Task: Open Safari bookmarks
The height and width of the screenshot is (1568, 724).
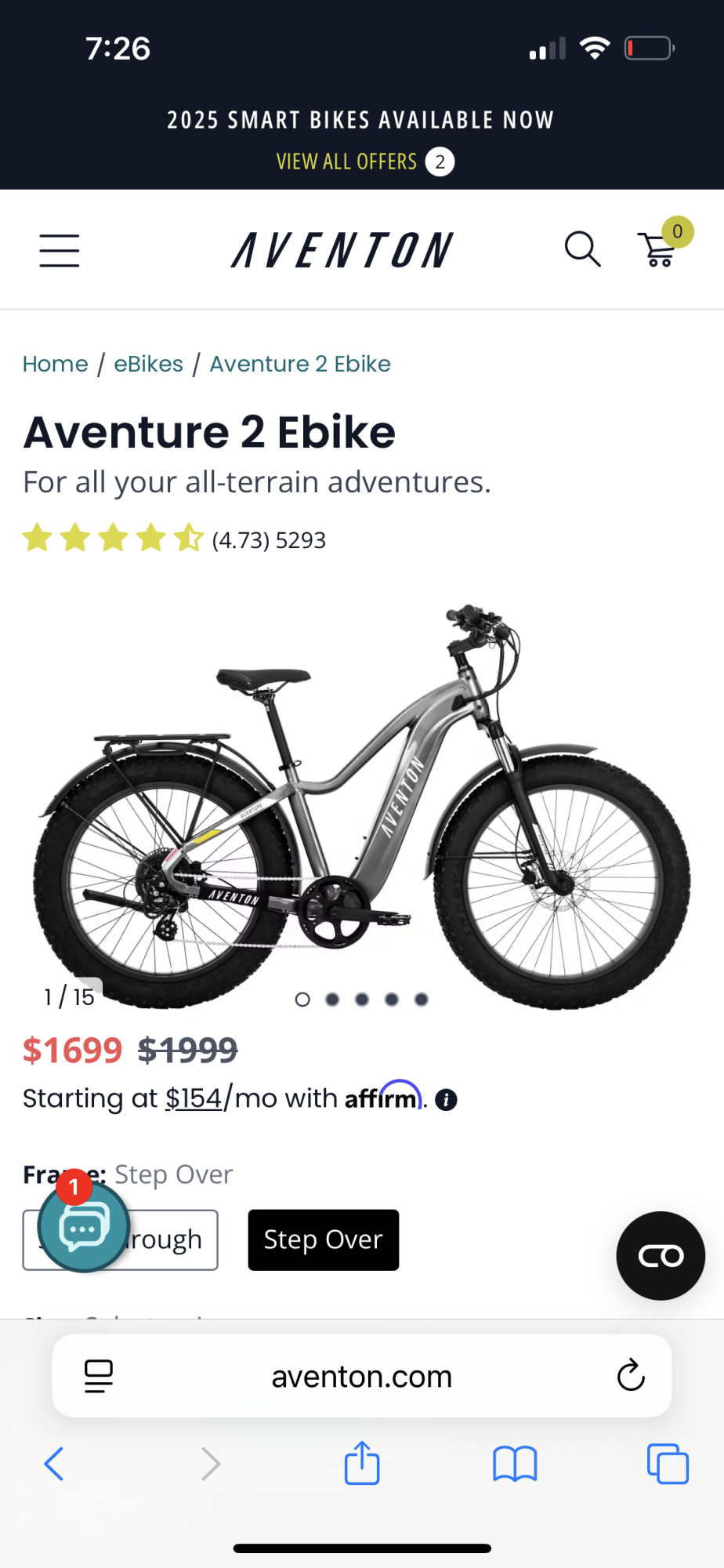Action: pos(515,1463)
